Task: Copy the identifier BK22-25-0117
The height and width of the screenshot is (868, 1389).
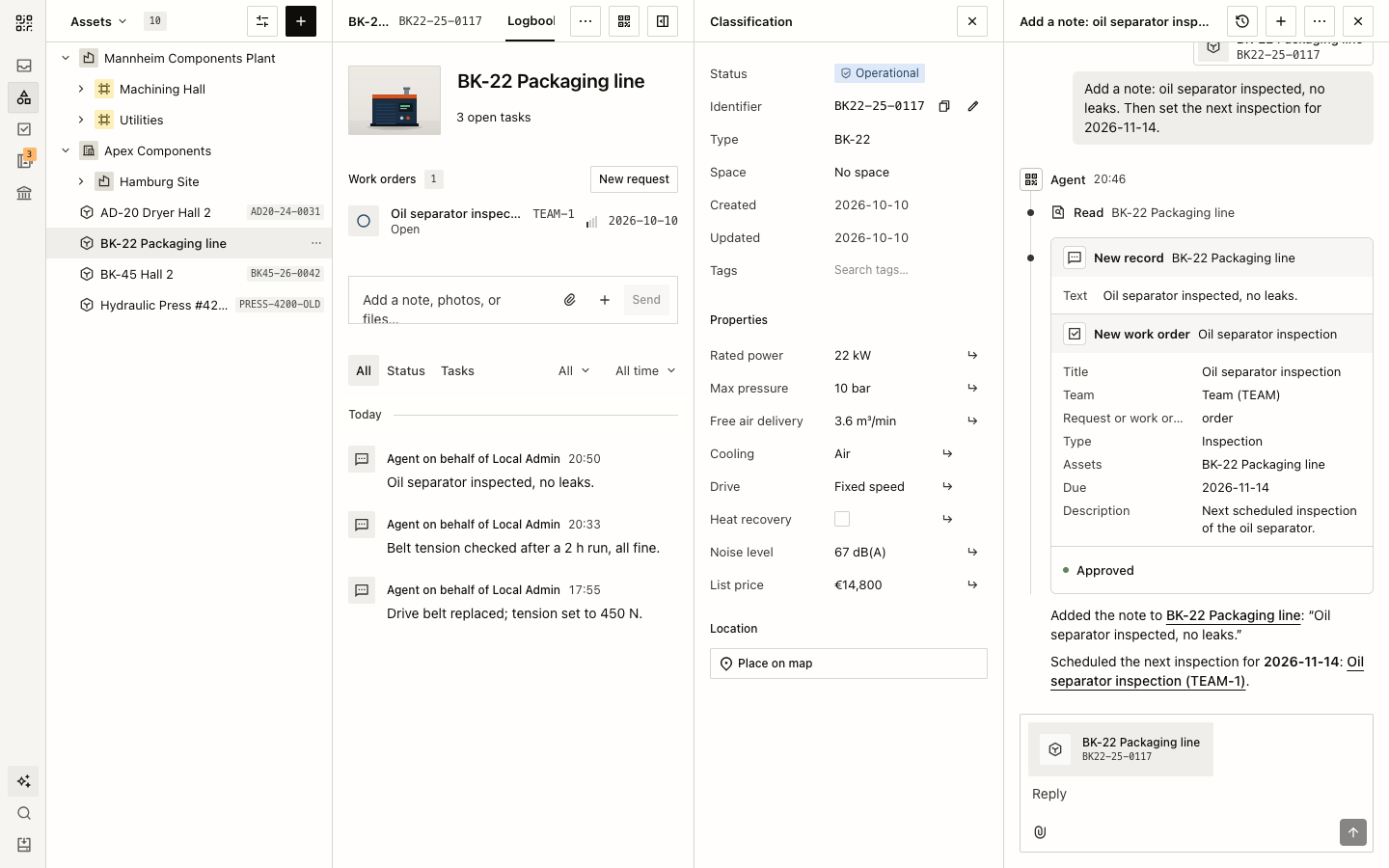Action: (944, 106)
